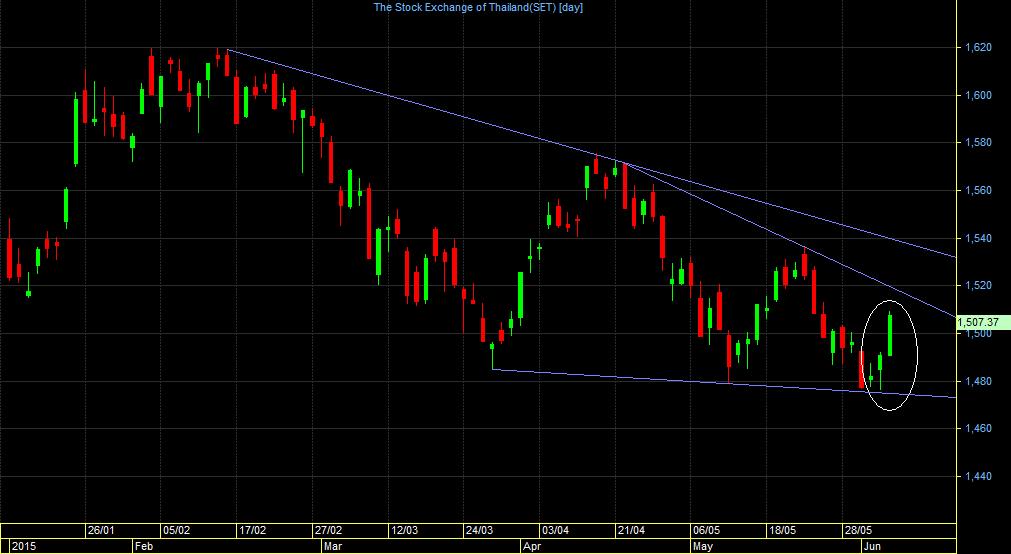Screen dimensions: 1011x554
Task: Select the 26/01 date on time axis
Action: pos(101,530)
